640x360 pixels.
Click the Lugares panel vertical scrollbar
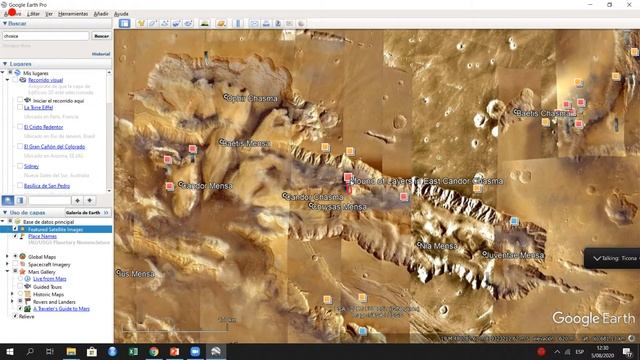coord(109,131)
